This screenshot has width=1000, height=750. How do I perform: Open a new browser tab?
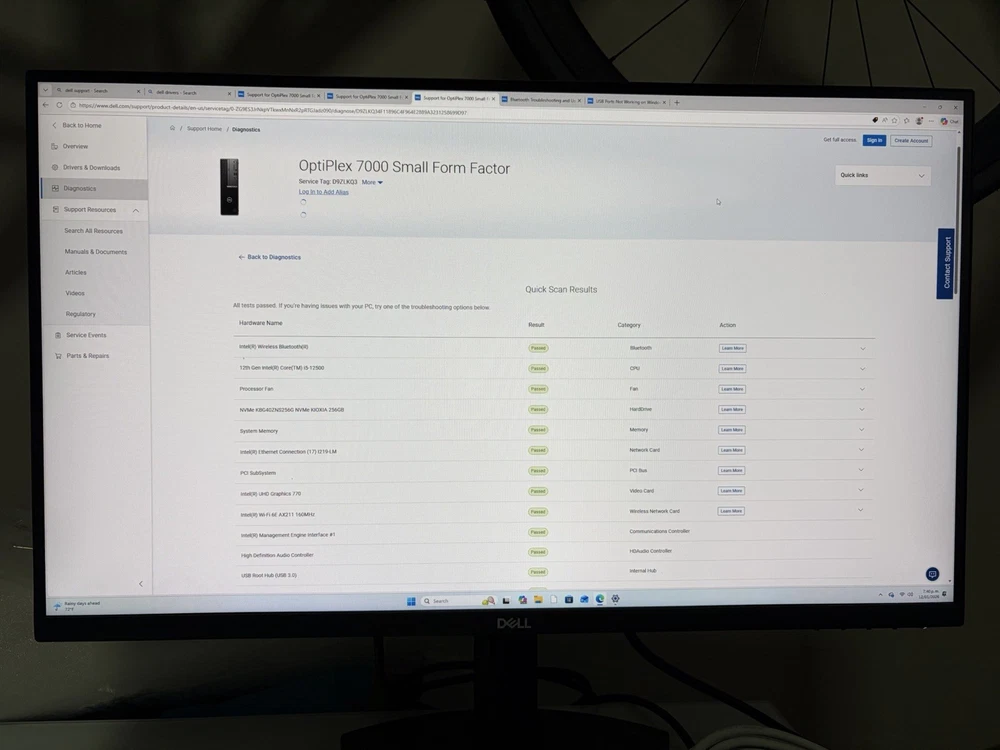tap(677, 102)
